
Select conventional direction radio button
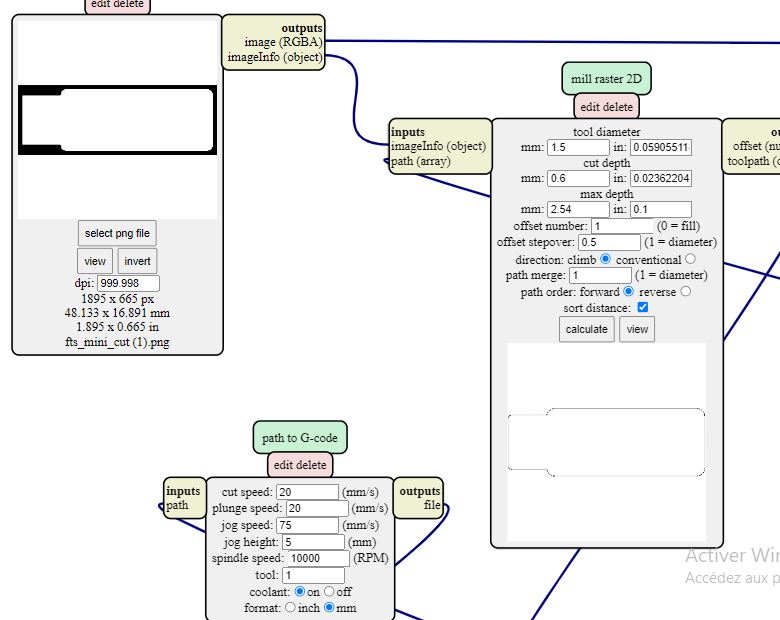click(690, 259)
